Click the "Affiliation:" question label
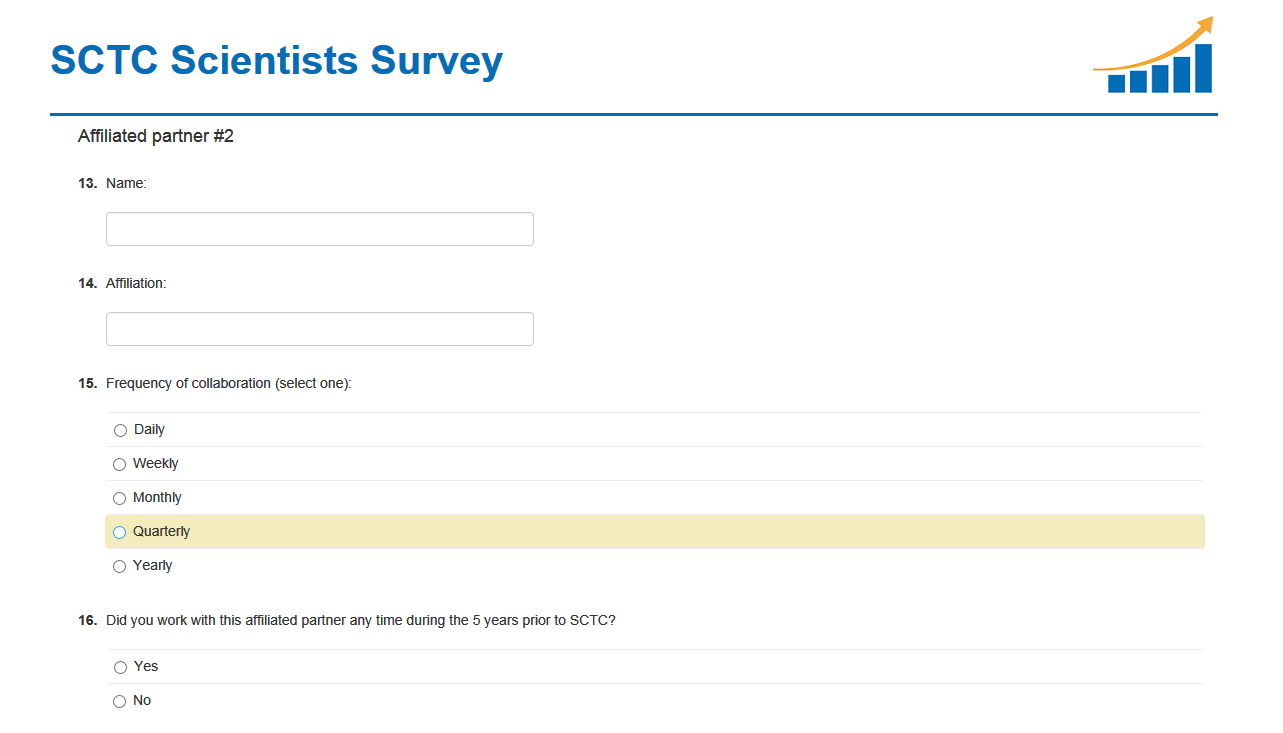 (x=136, y=283)
